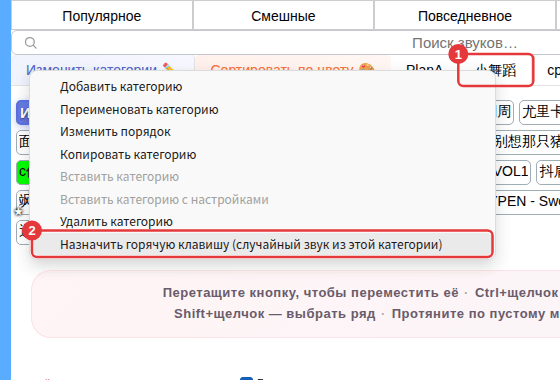This screenshot has width=560, height=380.
Task: Select Удалить категорию menu entry
Action: coord(262,222)
